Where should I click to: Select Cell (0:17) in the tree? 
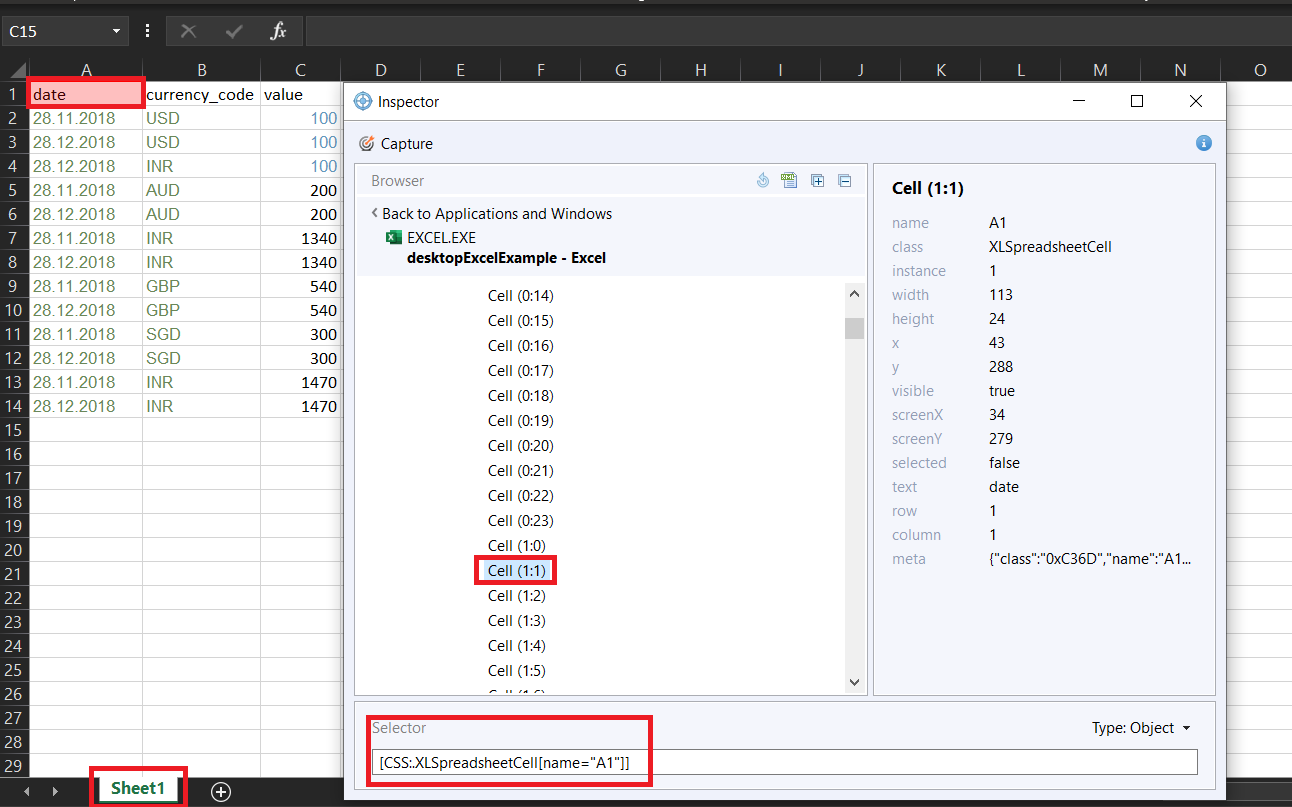pyautogui.click(x=520, y=371)
